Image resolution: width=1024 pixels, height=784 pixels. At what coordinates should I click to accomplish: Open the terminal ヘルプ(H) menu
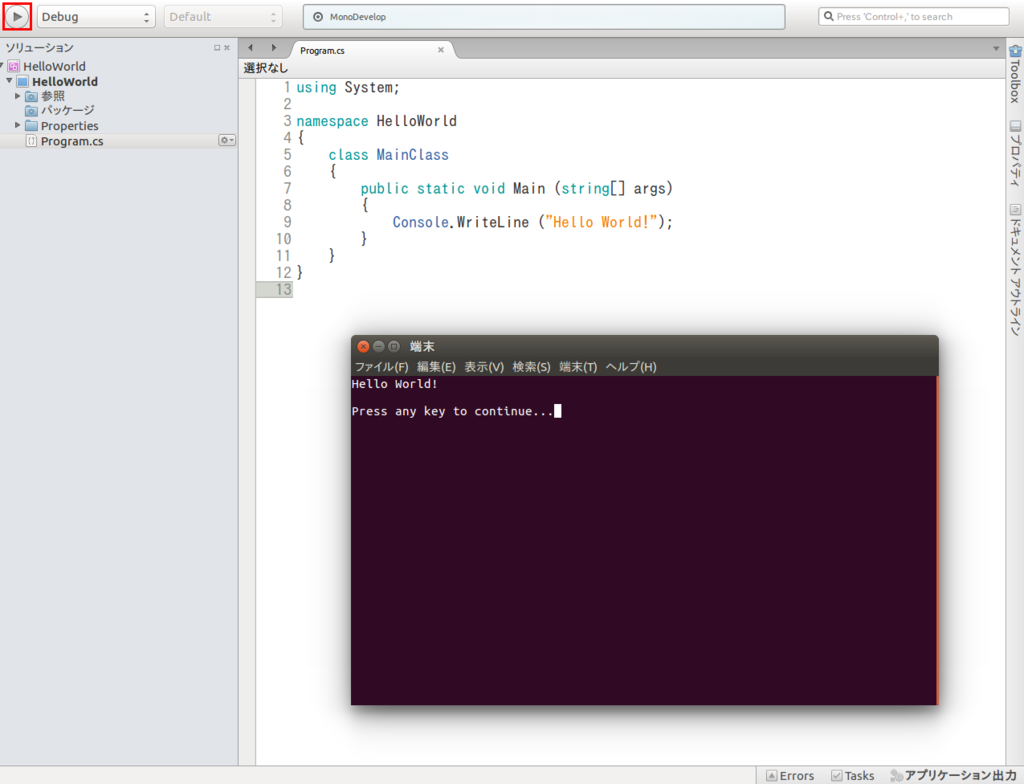(x=631, y=367)
